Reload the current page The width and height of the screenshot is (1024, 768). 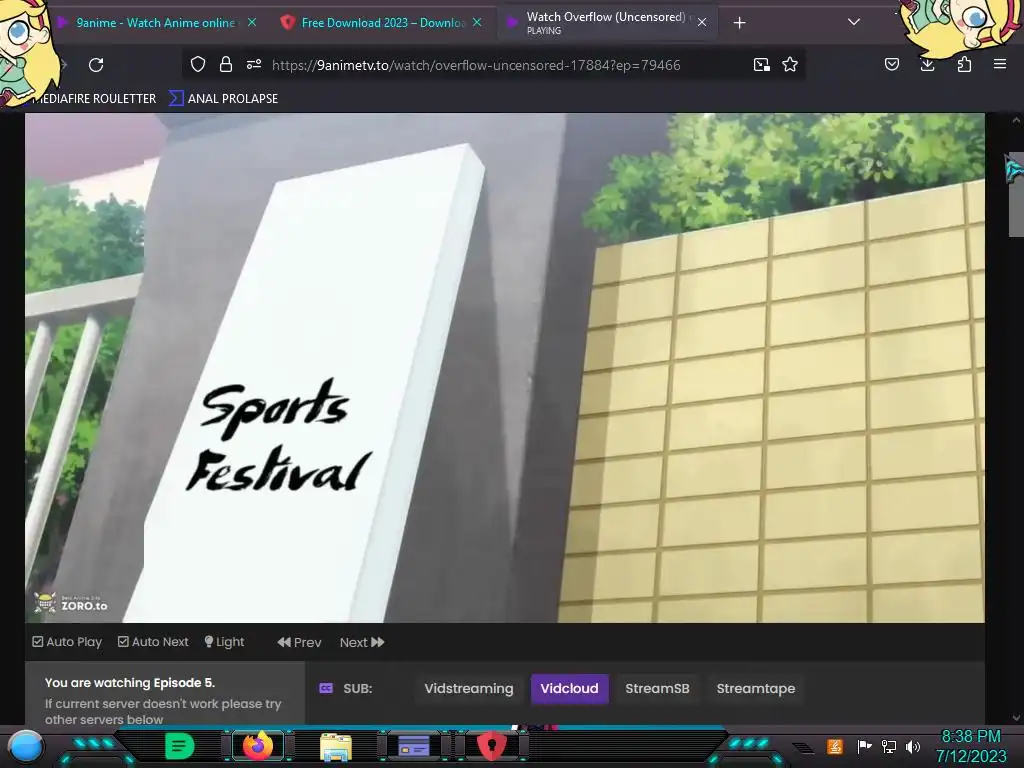(96, 65)
